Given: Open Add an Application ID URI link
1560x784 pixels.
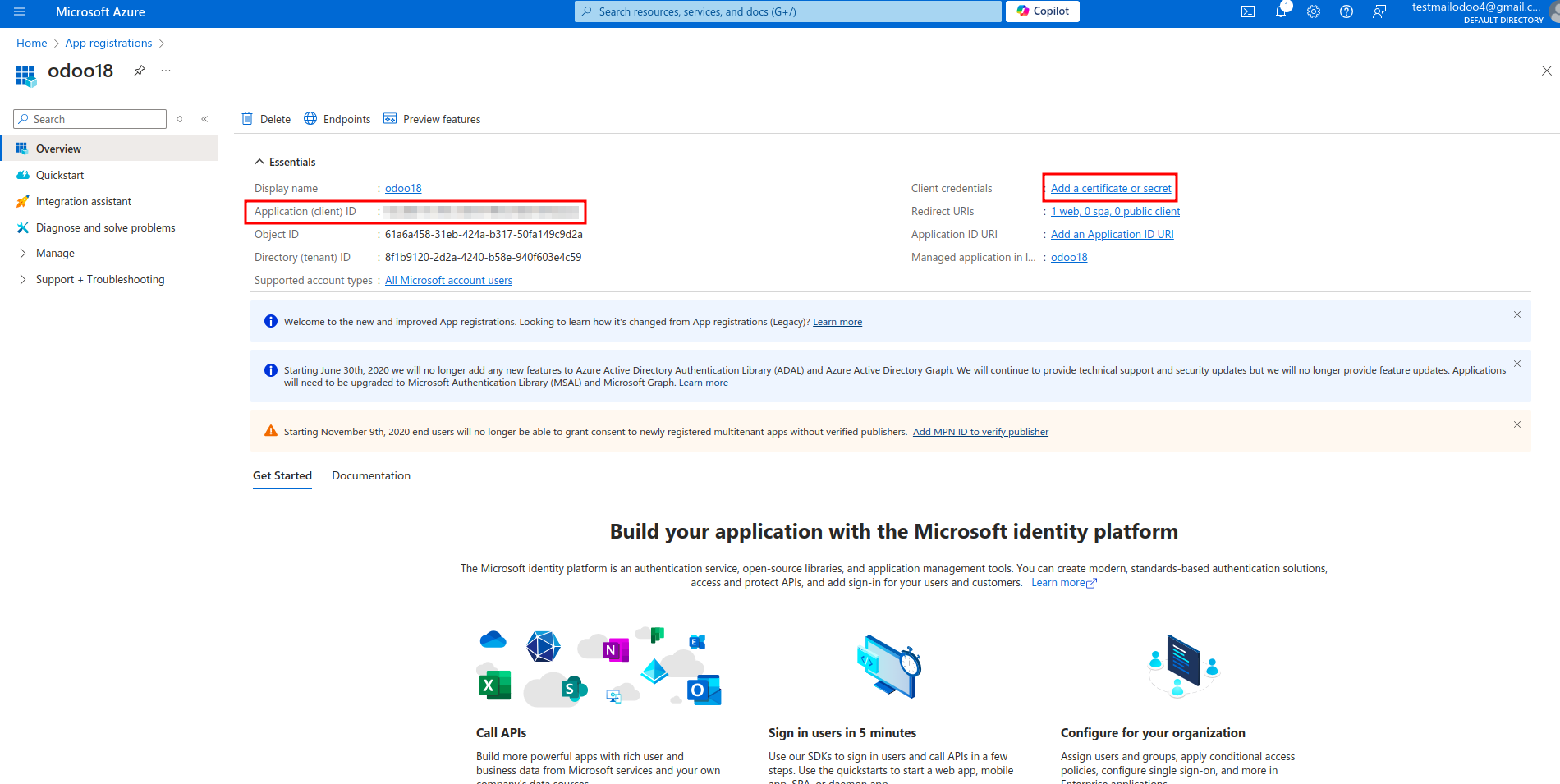Looking at the screenshot, I should [x=1112, y=234].
